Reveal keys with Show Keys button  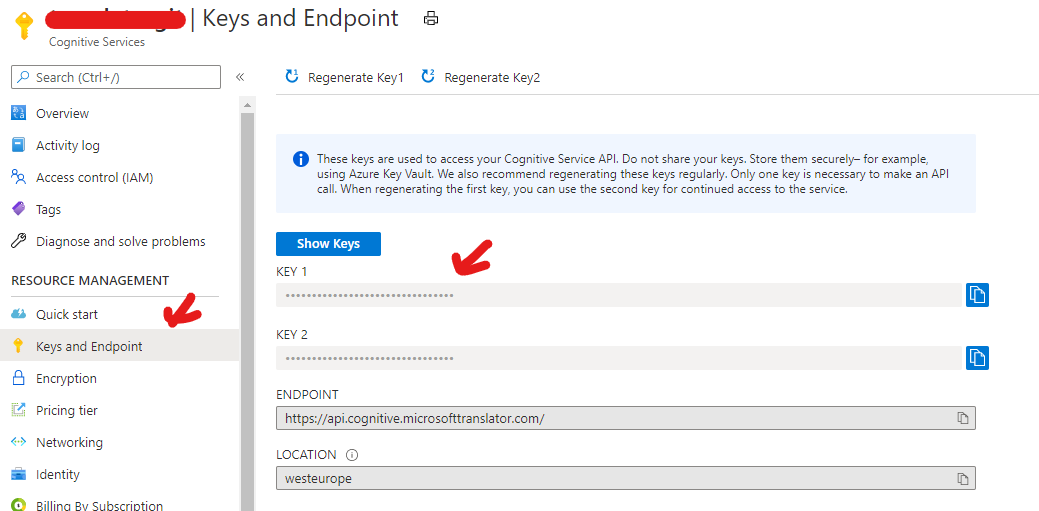coord(328,244)
